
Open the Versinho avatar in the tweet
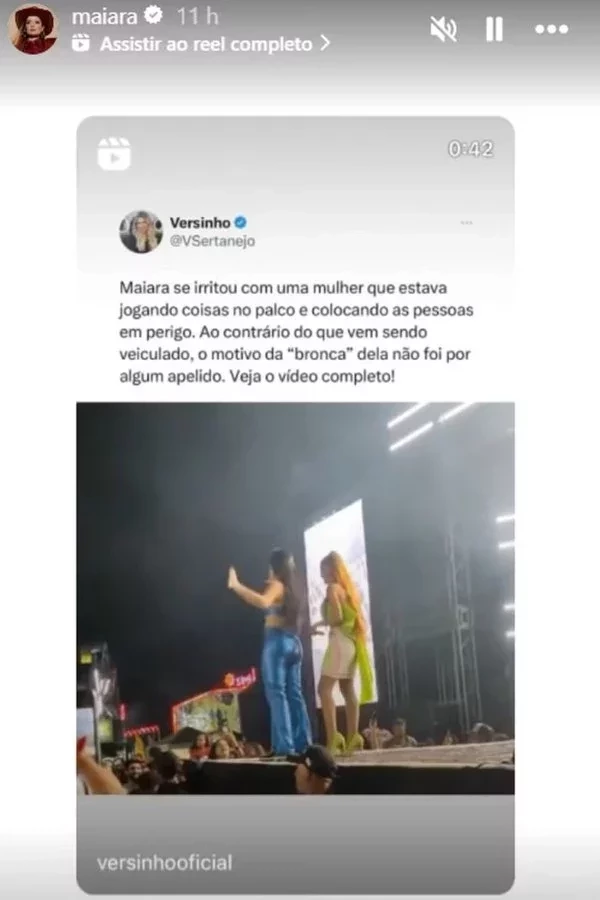[x=141, y=231]
